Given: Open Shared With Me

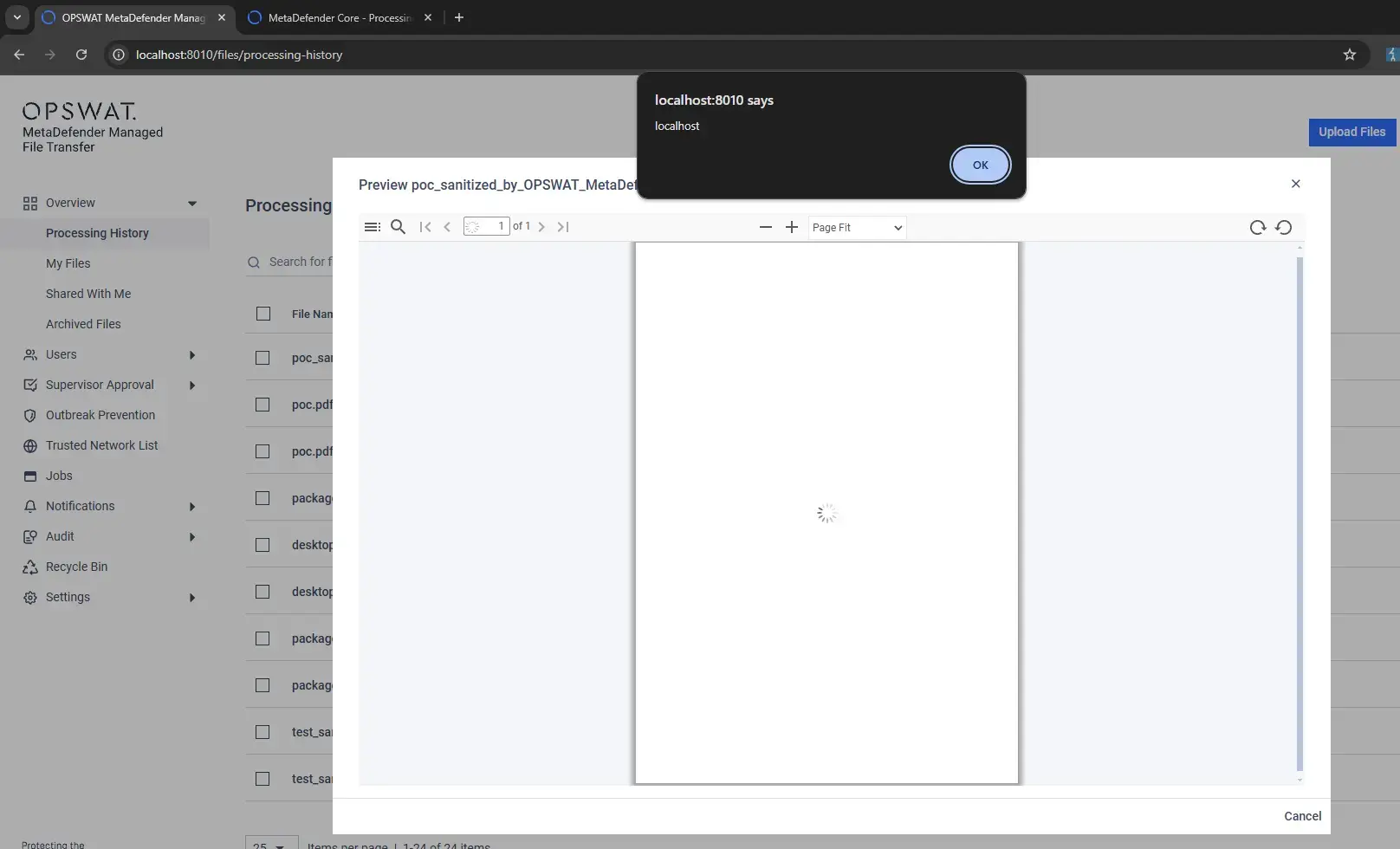Looking at the screenshot, I should click(88, 294).
